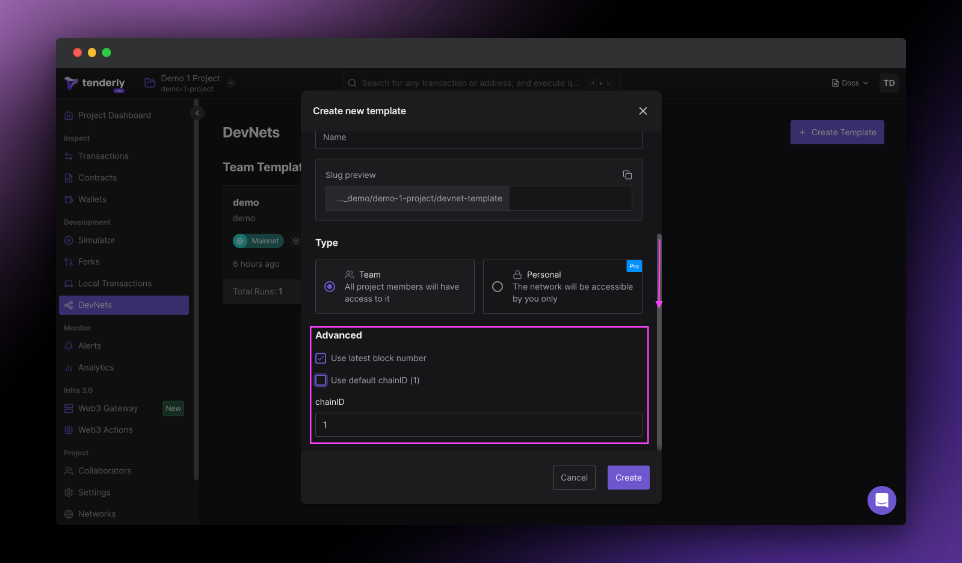Close the Create new template dialog
The width and height of the screenshot is (962, 563).
[643, 111]
